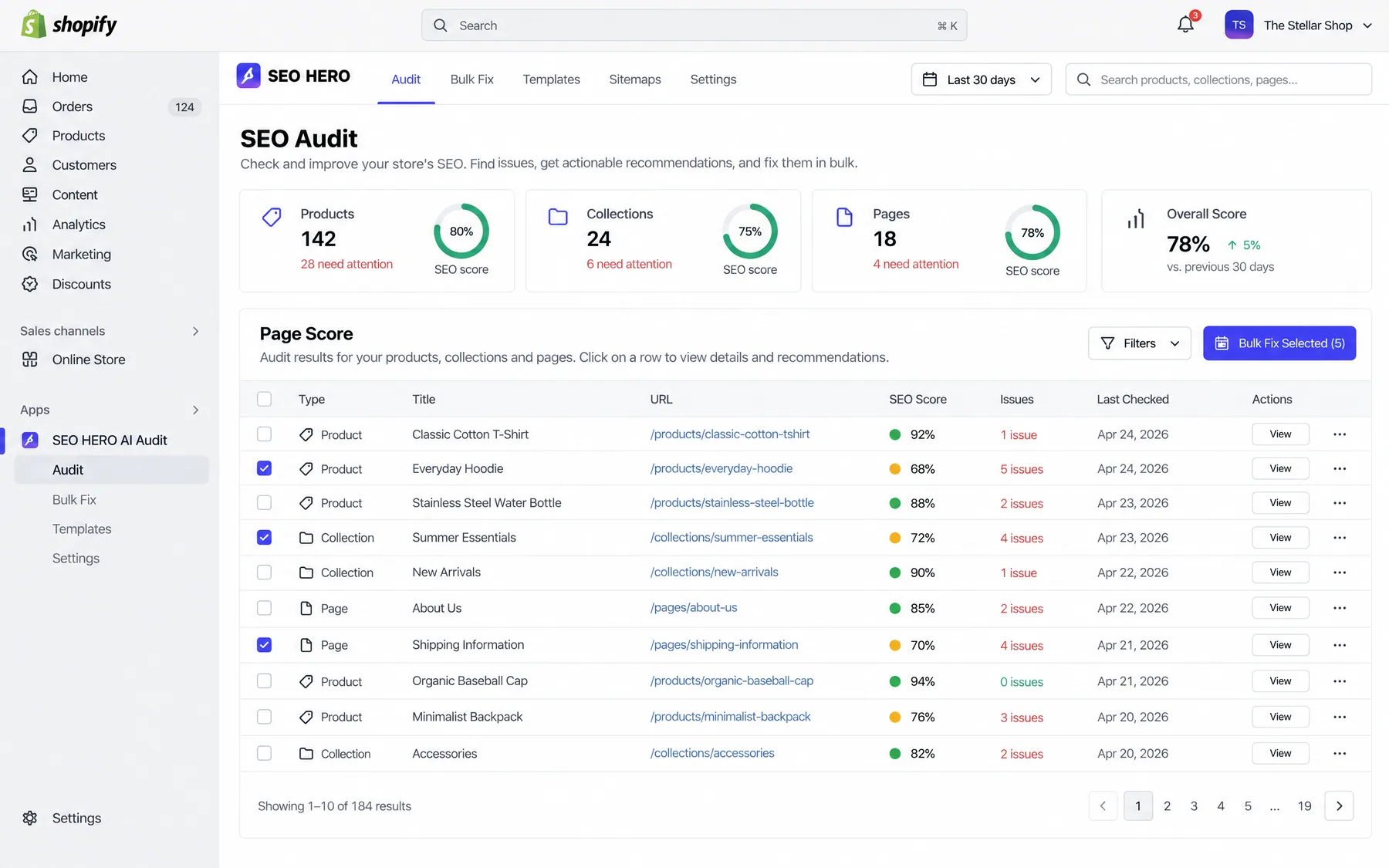The height and width of the screenshot is (868, 1389).
Task: Check the Minimalist Backpack row checkbox
Action: tap(264, 717)
